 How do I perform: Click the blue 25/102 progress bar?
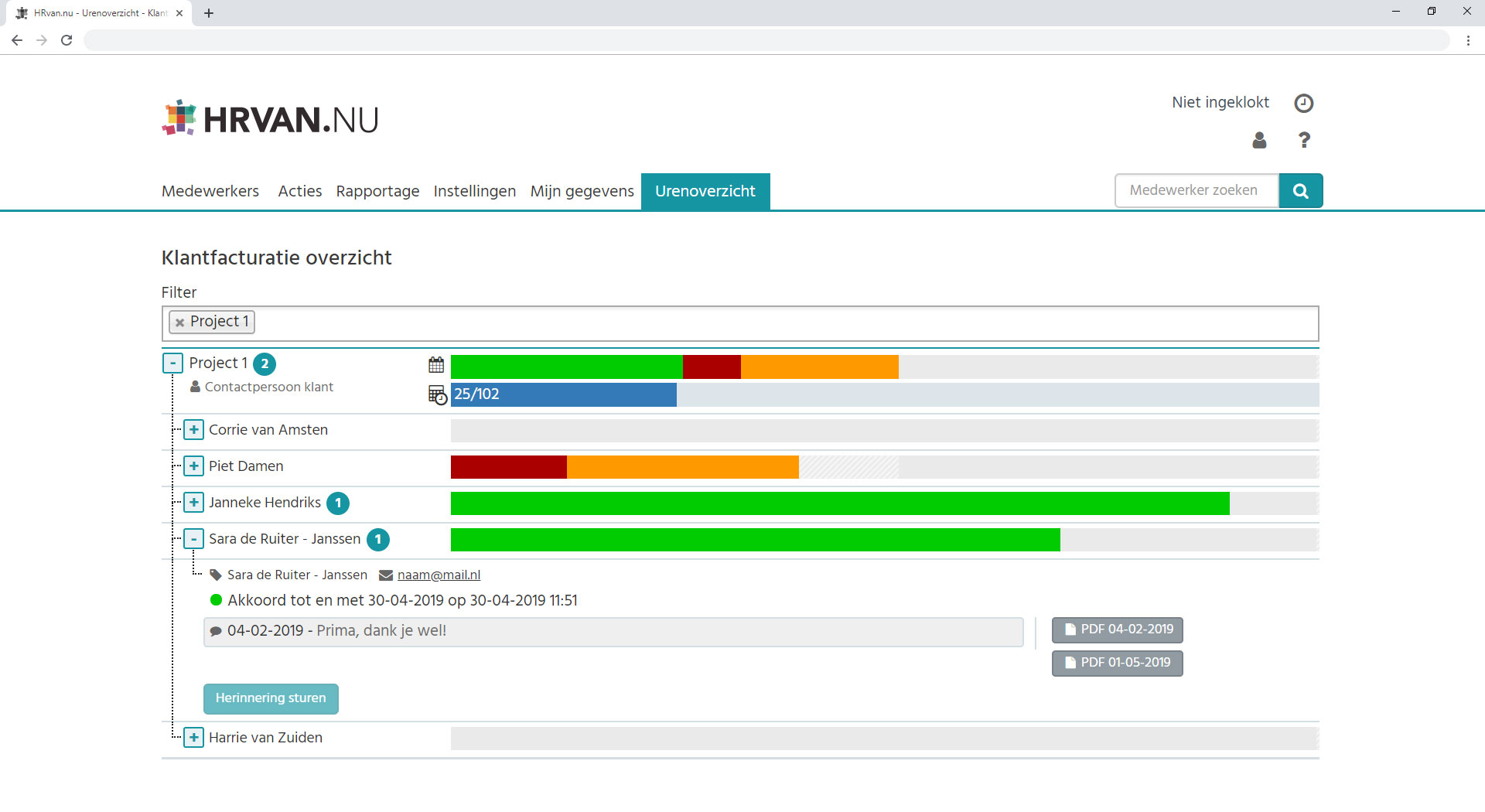563,394
